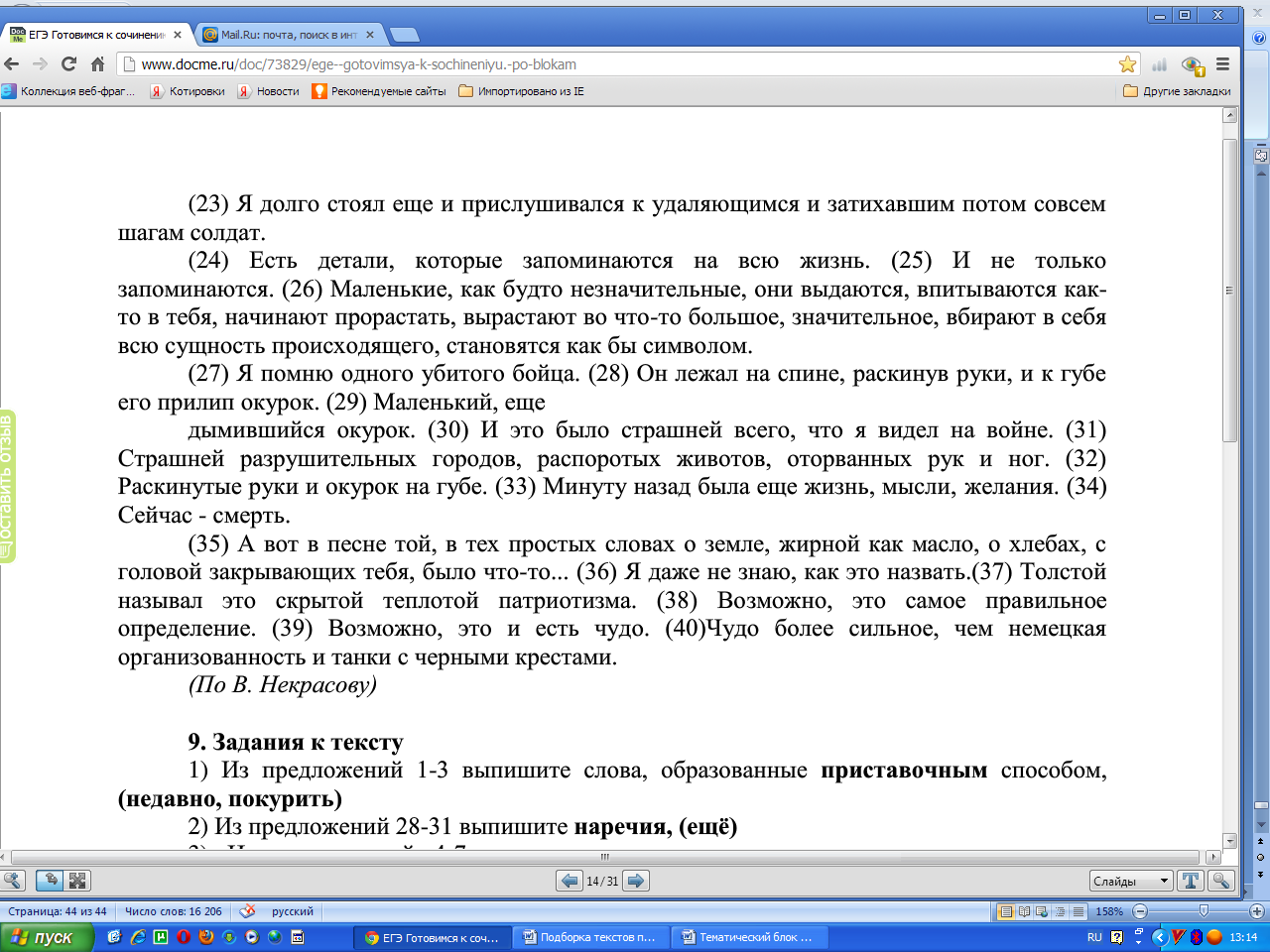The width and height of the screenshot is (1270, 952).
Task: Click the Word vertical scrollbar thumb
Action: pos(1261,805)
